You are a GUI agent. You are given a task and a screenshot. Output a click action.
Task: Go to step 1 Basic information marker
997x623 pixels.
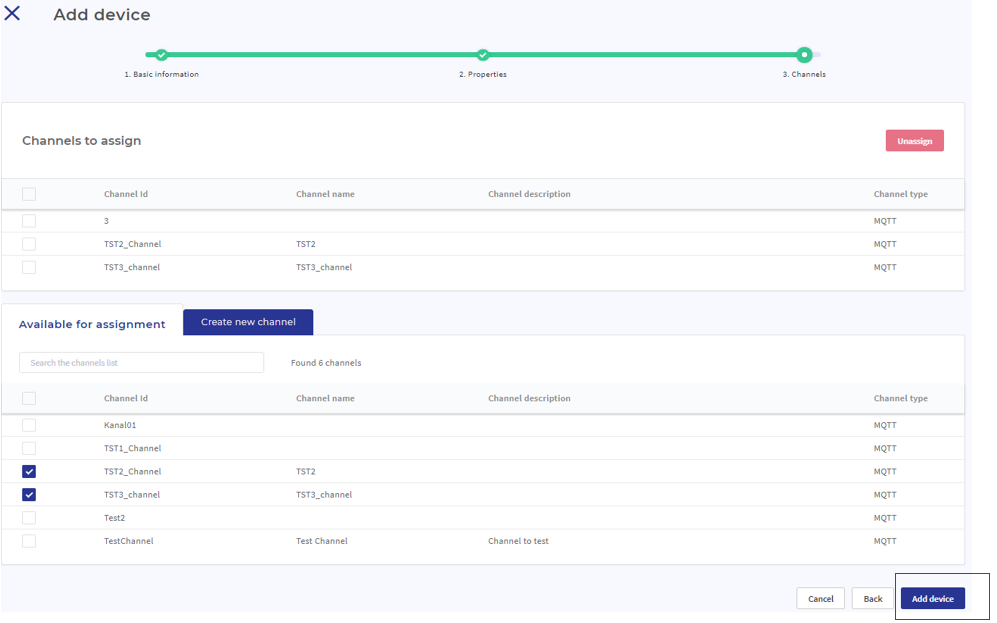click(x=162, y=55)
